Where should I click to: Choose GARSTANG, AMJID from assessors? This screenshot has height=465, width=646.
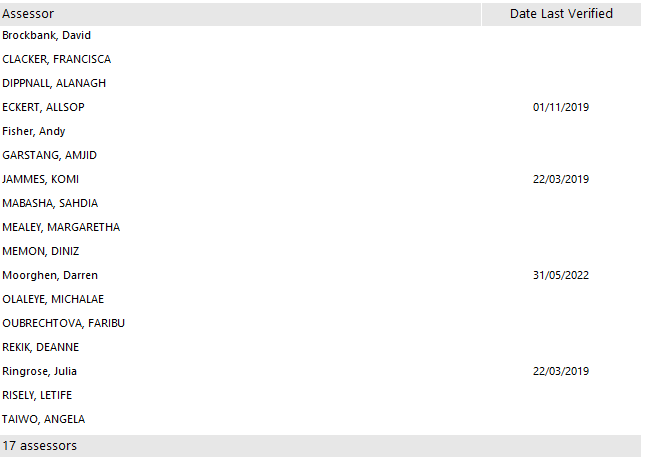coord(49,156)
